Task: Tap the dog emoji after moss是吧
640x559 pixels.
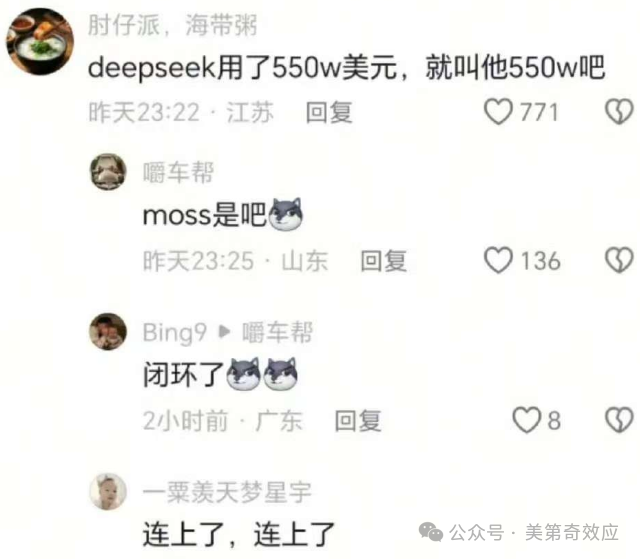Action: coord(285,214)
